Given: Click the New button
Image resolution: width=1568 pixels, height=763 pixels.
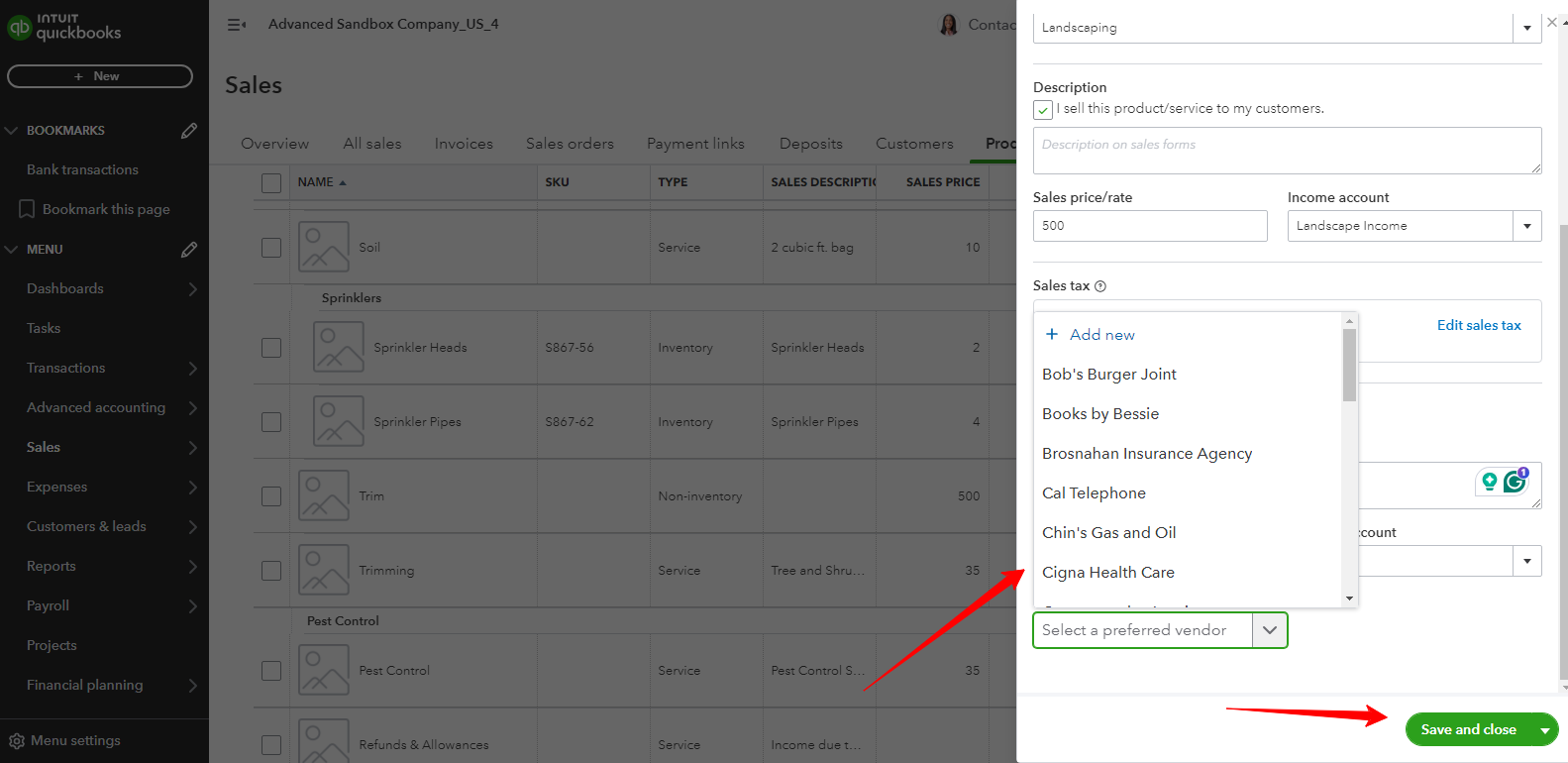Looking at the screenshot, I should pos(100,76).
